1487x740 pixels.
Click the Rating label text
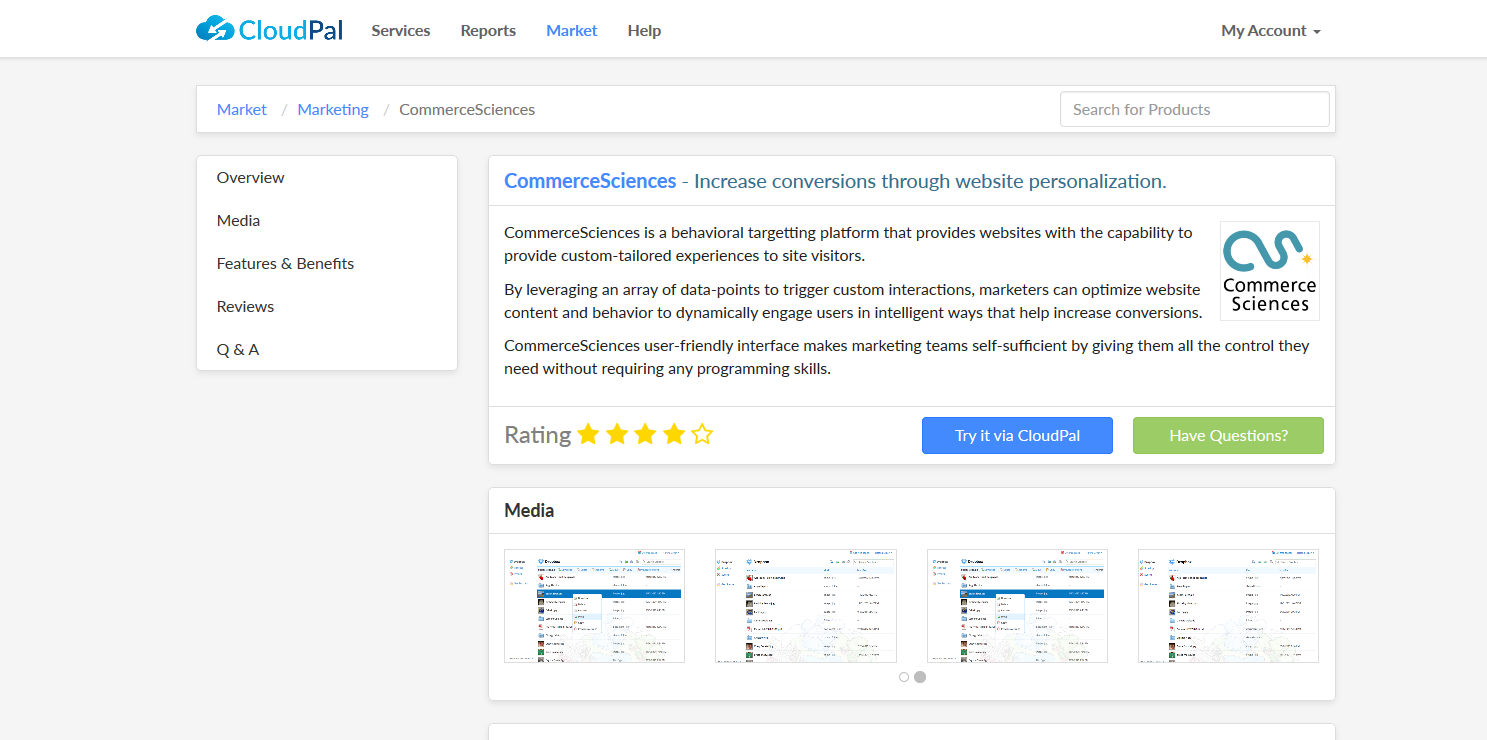537,435
